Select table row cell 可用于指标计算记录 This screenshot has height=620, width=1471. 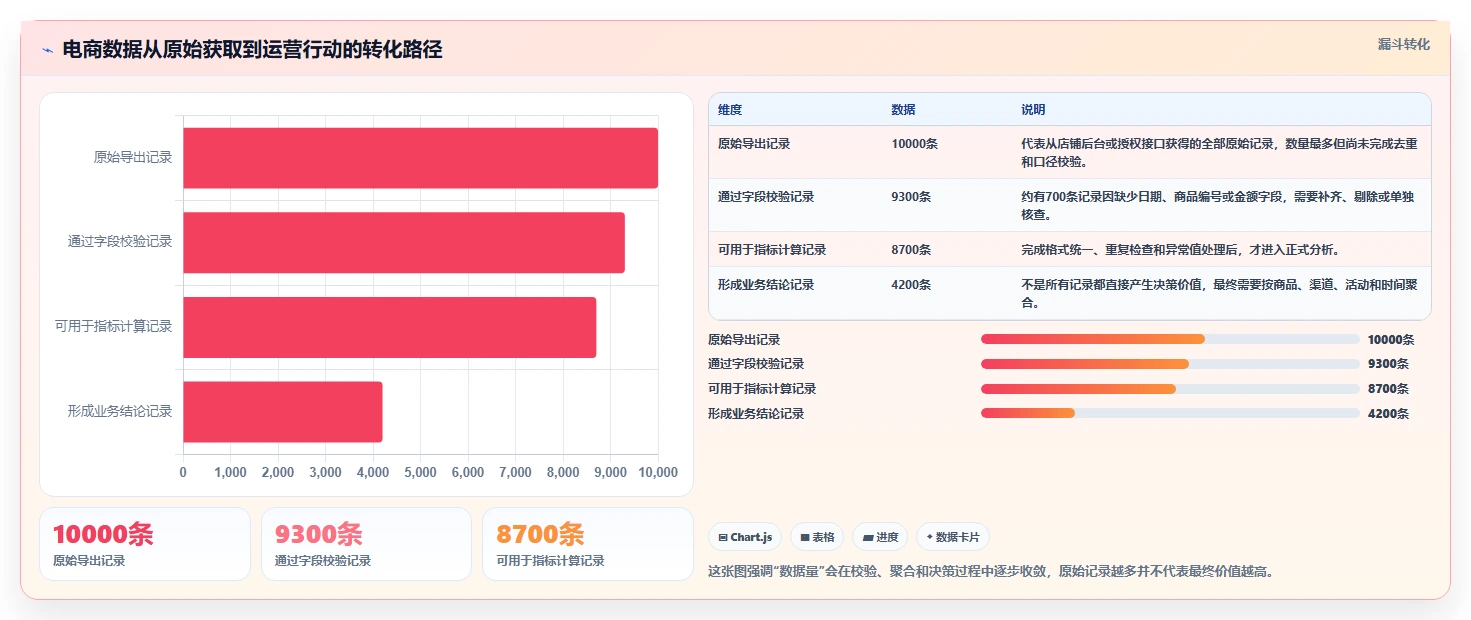(772, 250)
